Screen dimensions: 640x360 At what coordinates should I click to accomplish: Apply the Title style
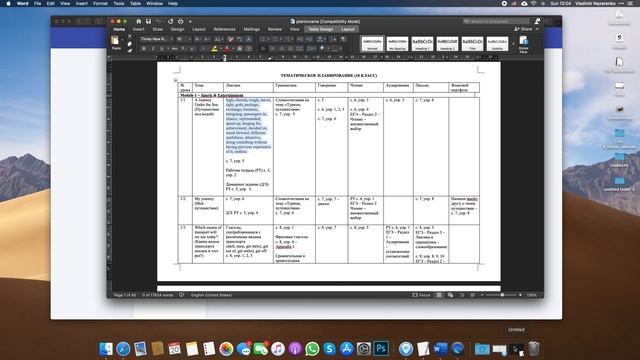click(472, 43)
